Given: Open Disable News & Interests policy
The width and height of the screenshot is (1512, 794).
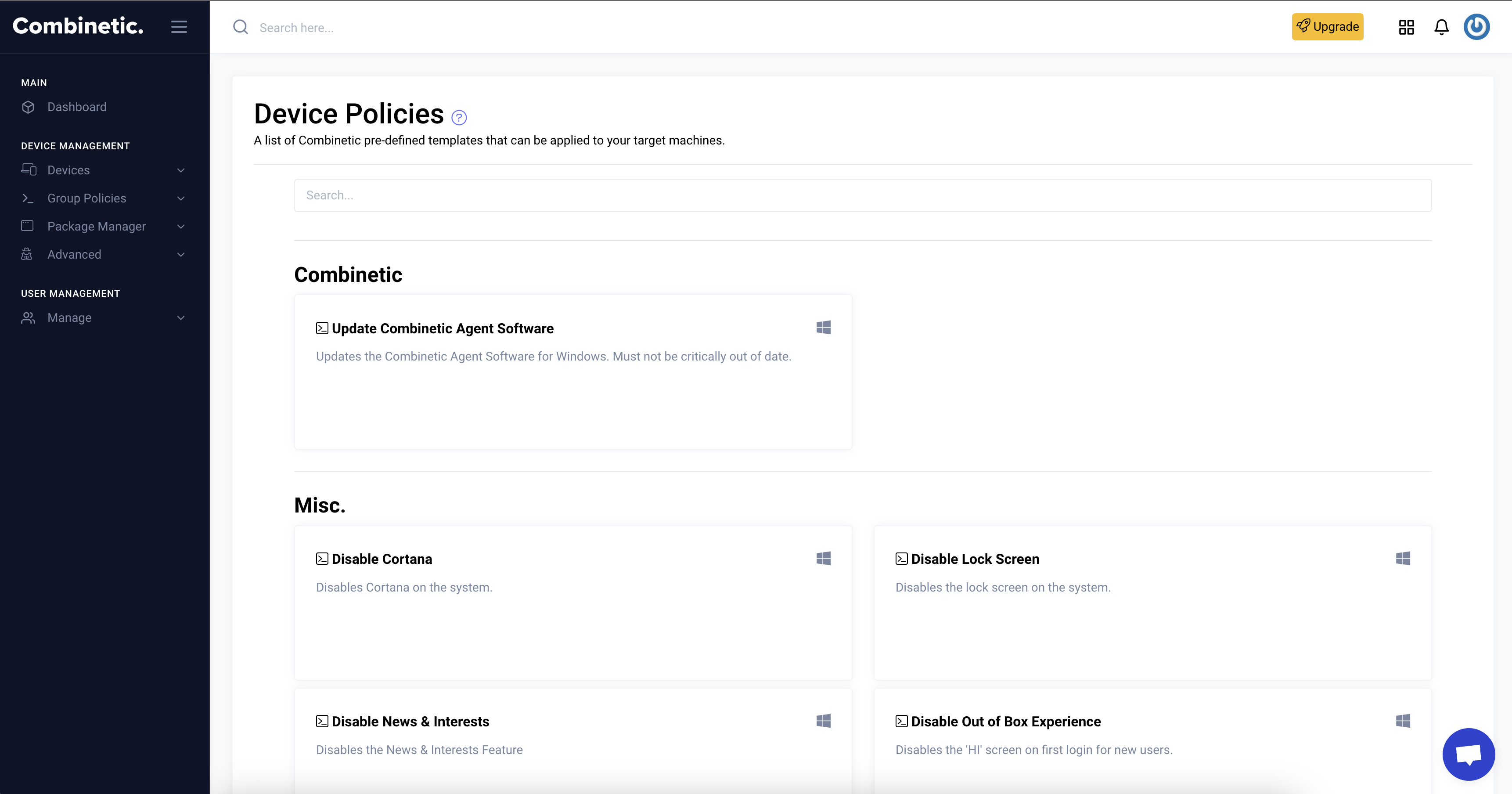Looking at the screenshot, I should (x=410, y=722).
